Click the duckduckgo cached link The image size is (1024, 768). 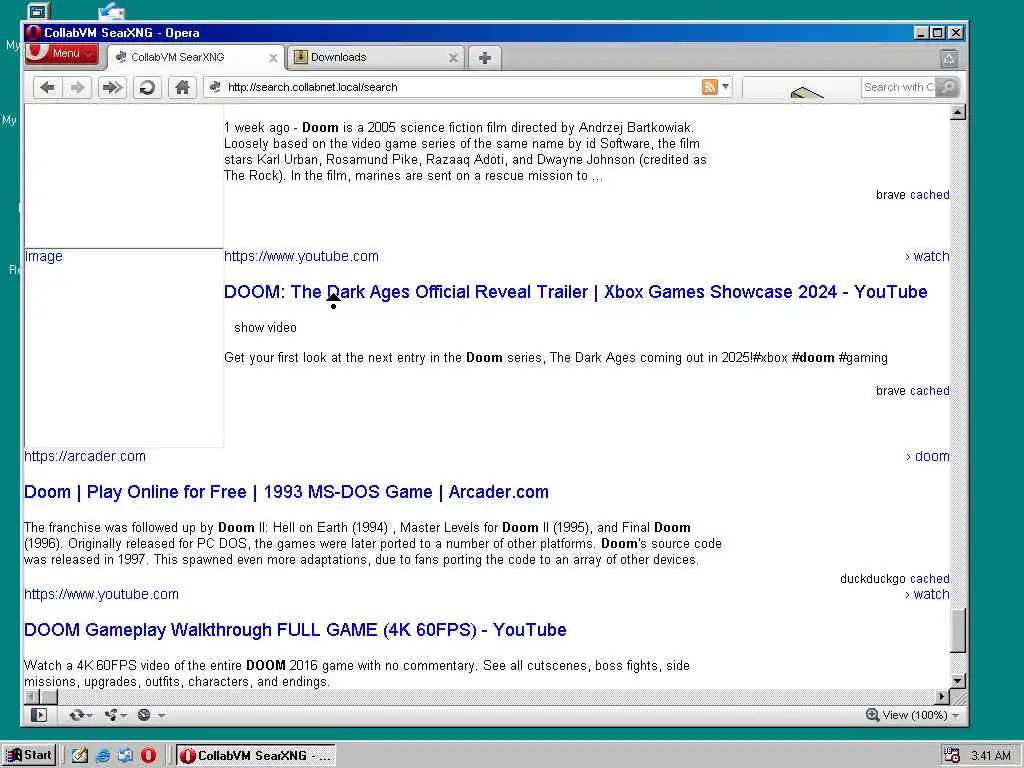pyautogui.click(x=929, y=579)
